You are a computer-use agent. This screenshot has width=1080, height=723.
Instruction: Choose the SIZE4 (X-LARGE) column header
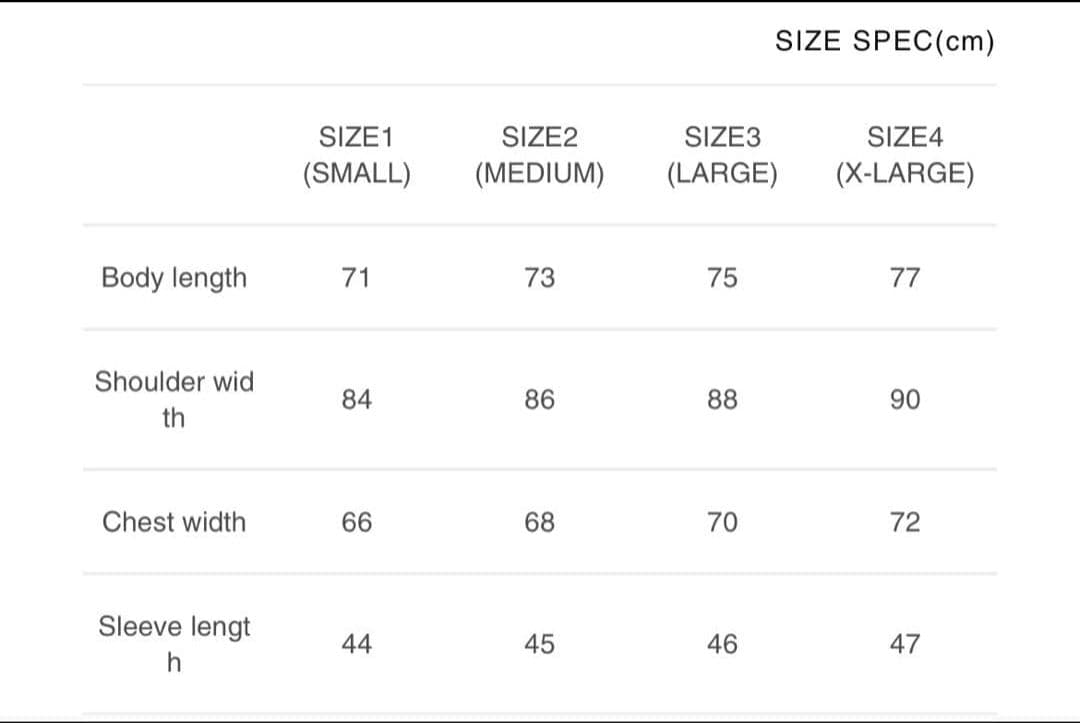click(x=904, y=155)
